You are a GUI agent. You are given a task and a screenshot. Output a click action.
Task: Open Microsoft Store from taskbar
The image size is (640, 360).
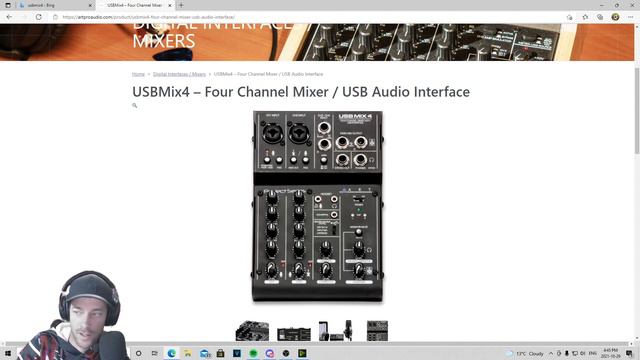coord(220,353)
